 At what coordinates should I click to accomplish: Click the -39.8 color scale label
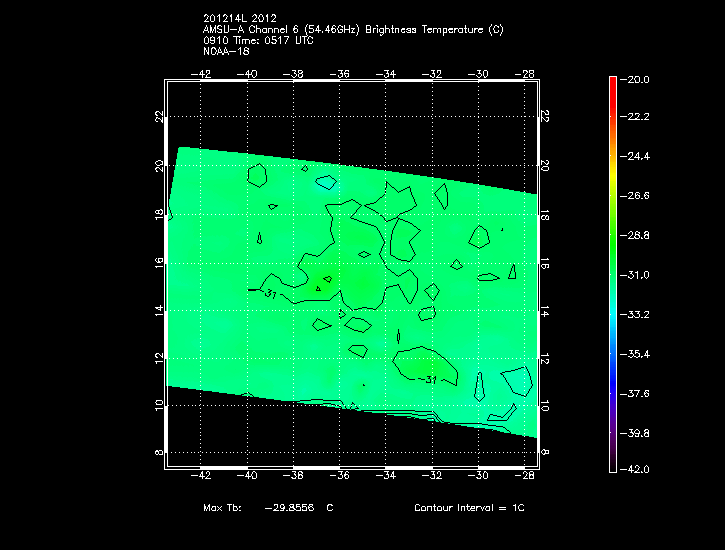pyautogui.click(x=638, y=433)
